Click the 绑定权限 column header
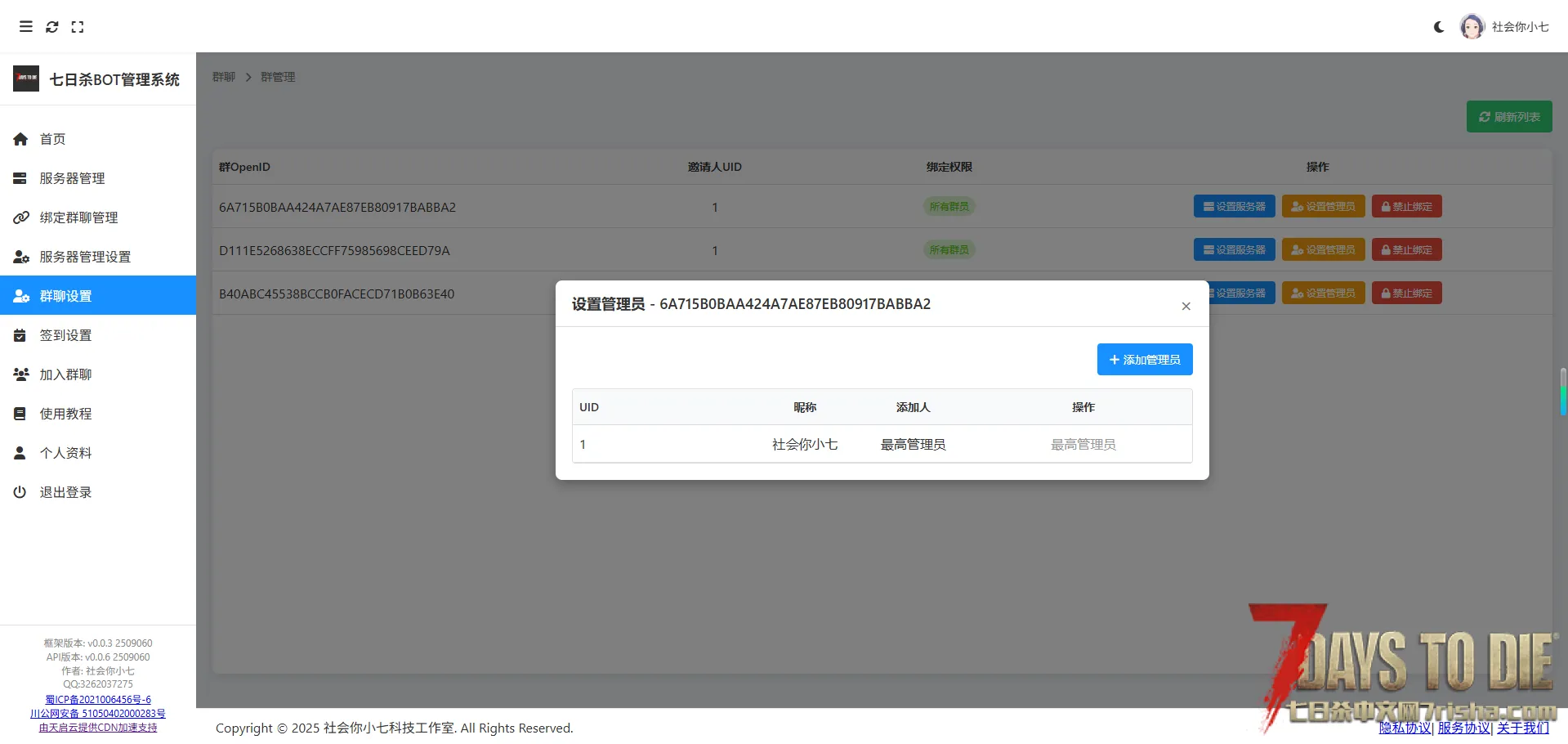Image resolution: width=1568 pixels, height=744 pixels. [x=949, y=167]
